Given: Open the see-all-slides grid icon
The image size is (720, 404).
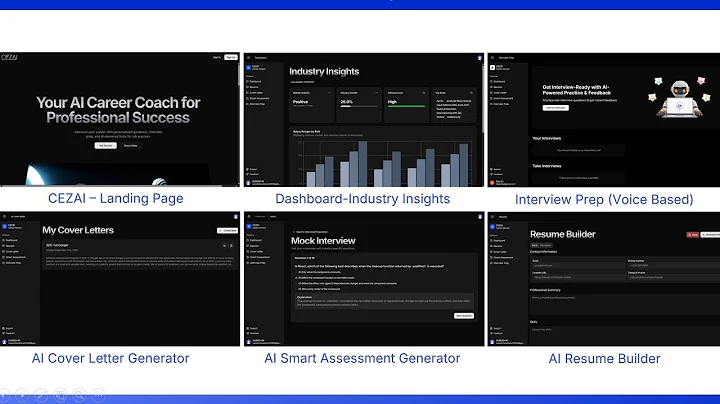Looking at the screenshot, I should coord(60,394).
